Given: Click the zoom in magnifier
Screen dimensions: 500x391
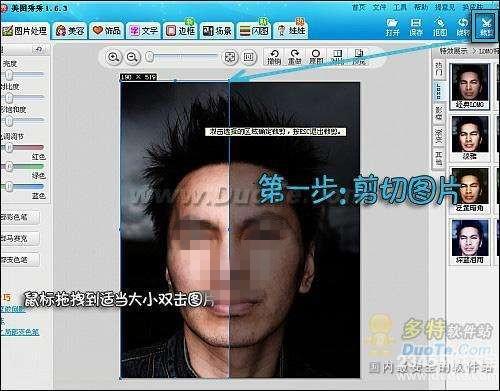Looking at the screenshot, I should click(x=113, y=57).
